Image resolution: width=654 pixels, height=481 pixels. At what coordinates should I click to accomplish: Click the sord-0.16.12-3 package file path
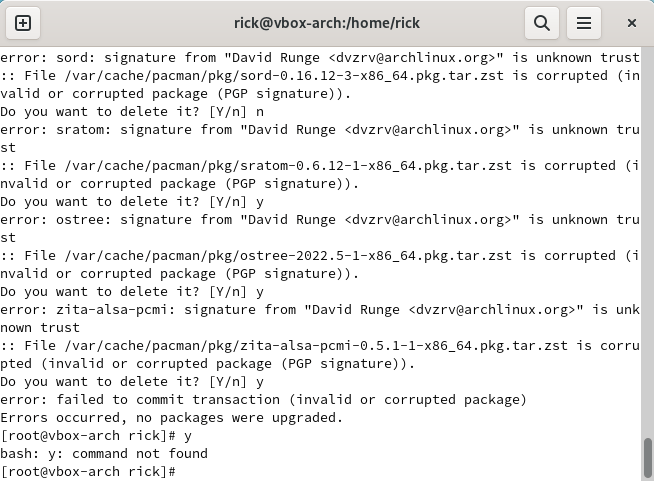284,76
